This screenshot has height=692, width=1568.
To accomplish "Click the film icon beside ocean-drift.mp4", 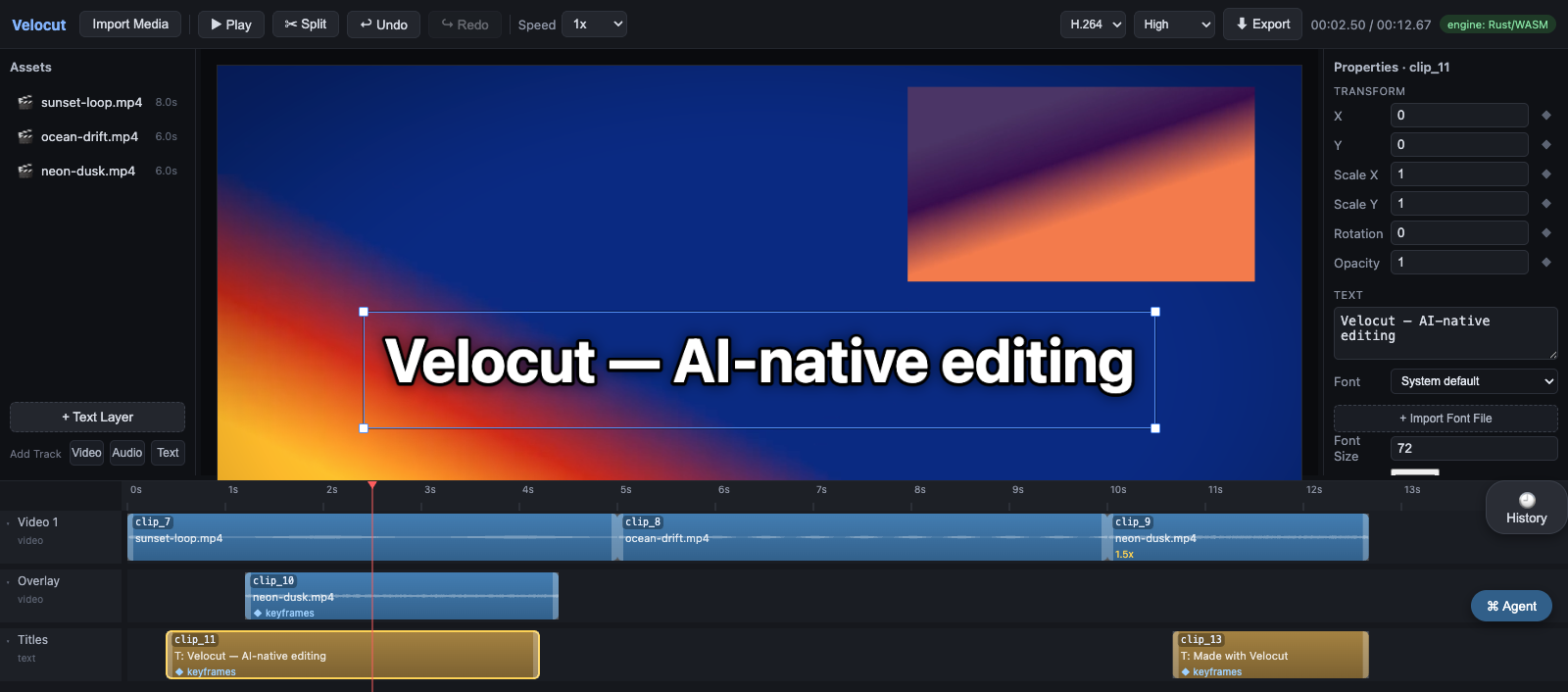I will pos(25,136).
